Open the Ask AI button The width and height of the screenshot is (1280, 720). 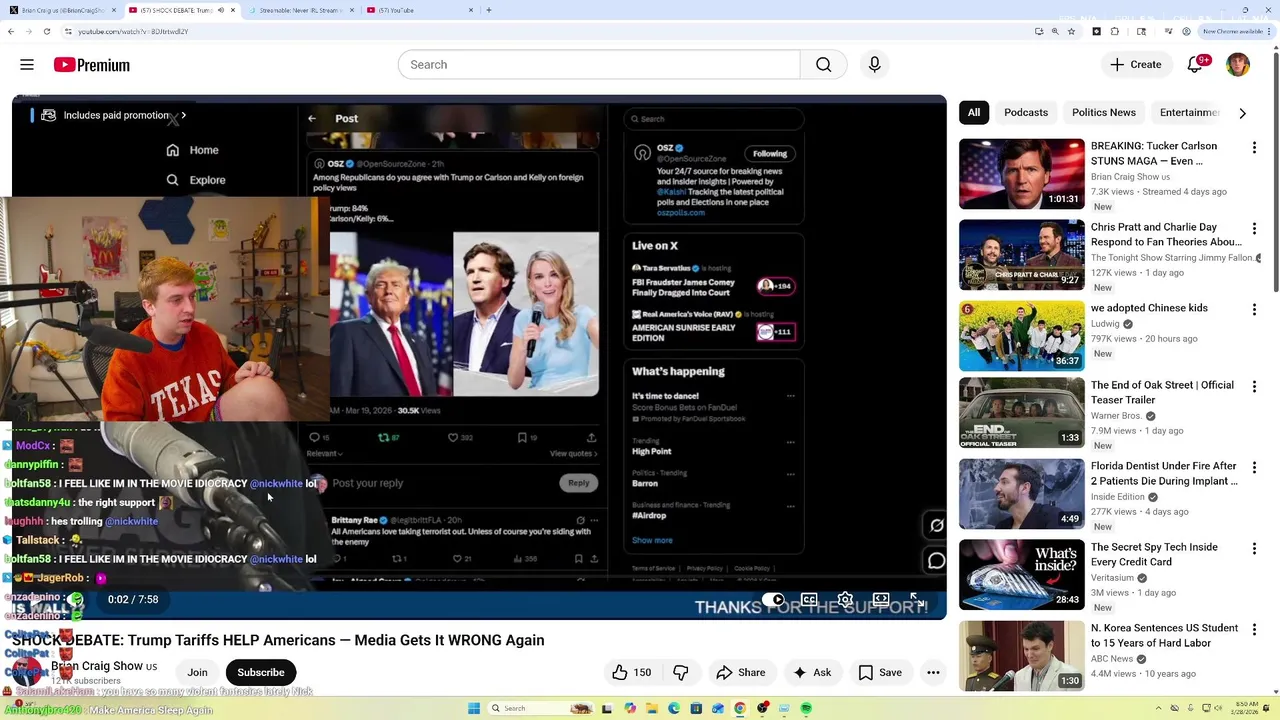pos(811,673)
